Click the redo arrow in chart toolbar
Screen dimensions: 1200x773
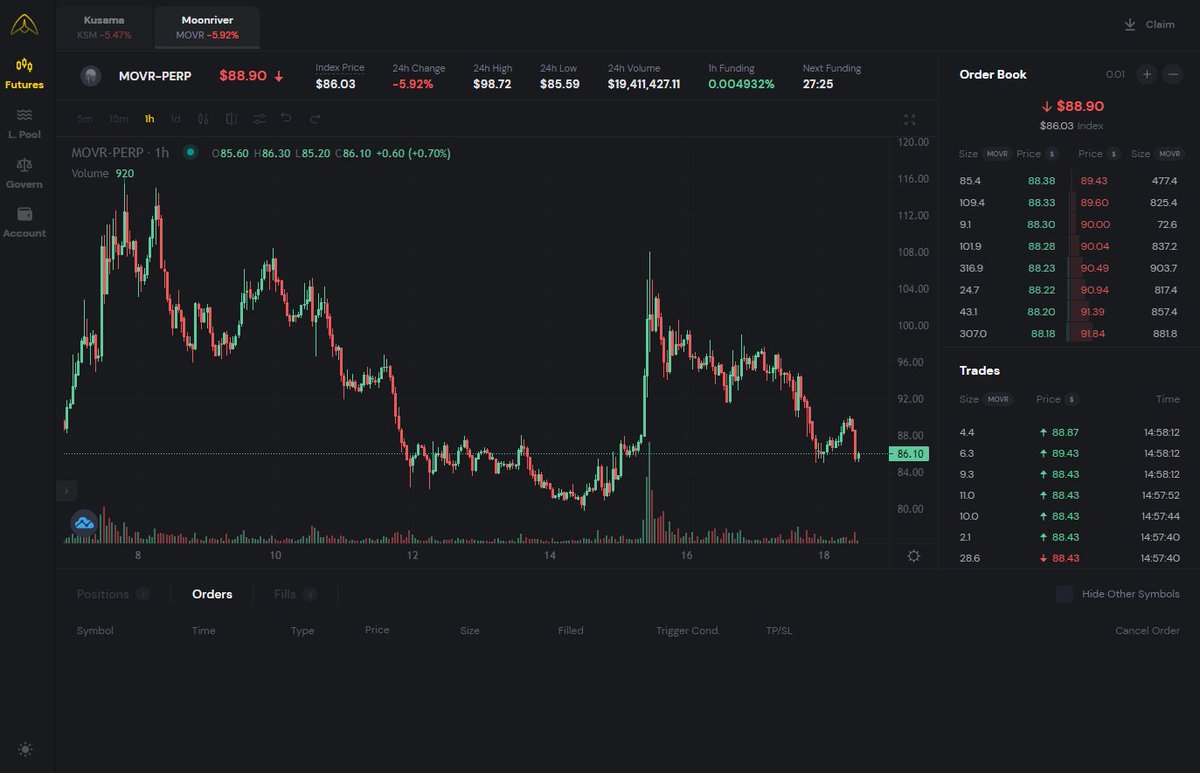point(315,119)
